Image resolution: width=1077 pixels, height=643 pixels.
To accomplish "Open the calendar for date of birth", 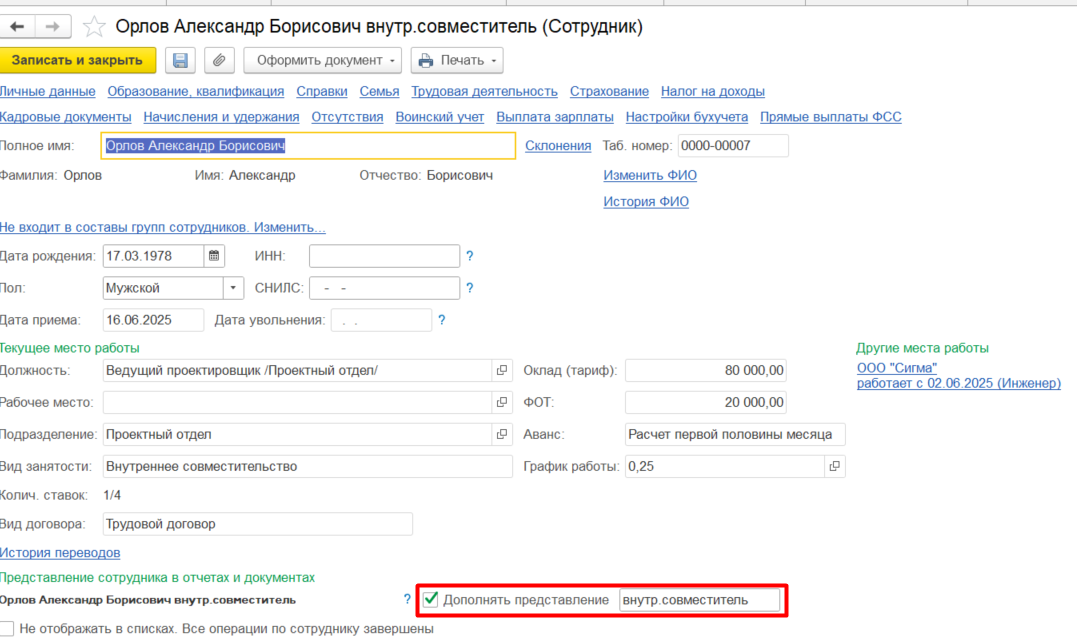I will [214, 256].
